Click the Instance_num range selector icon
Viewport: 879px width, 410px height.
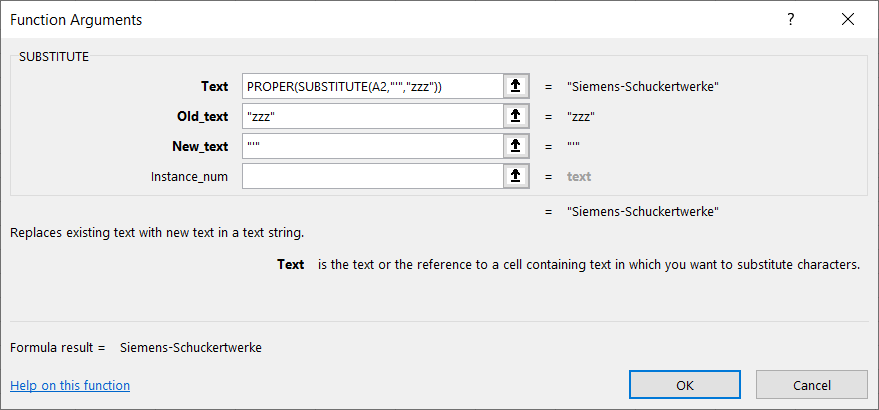point(515,177)
